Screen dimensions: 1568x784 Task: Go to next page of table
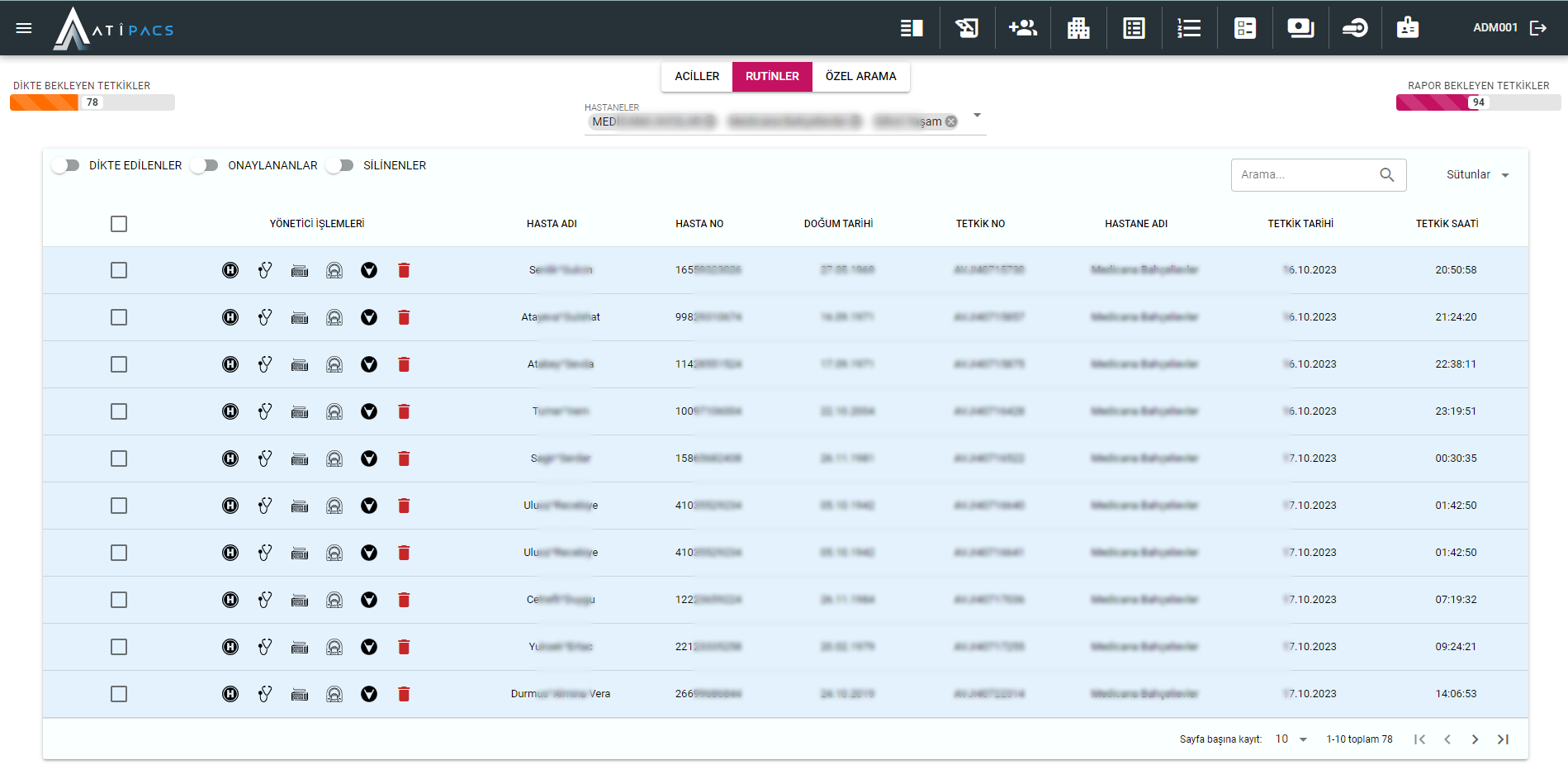click(x=1475, y=739)
